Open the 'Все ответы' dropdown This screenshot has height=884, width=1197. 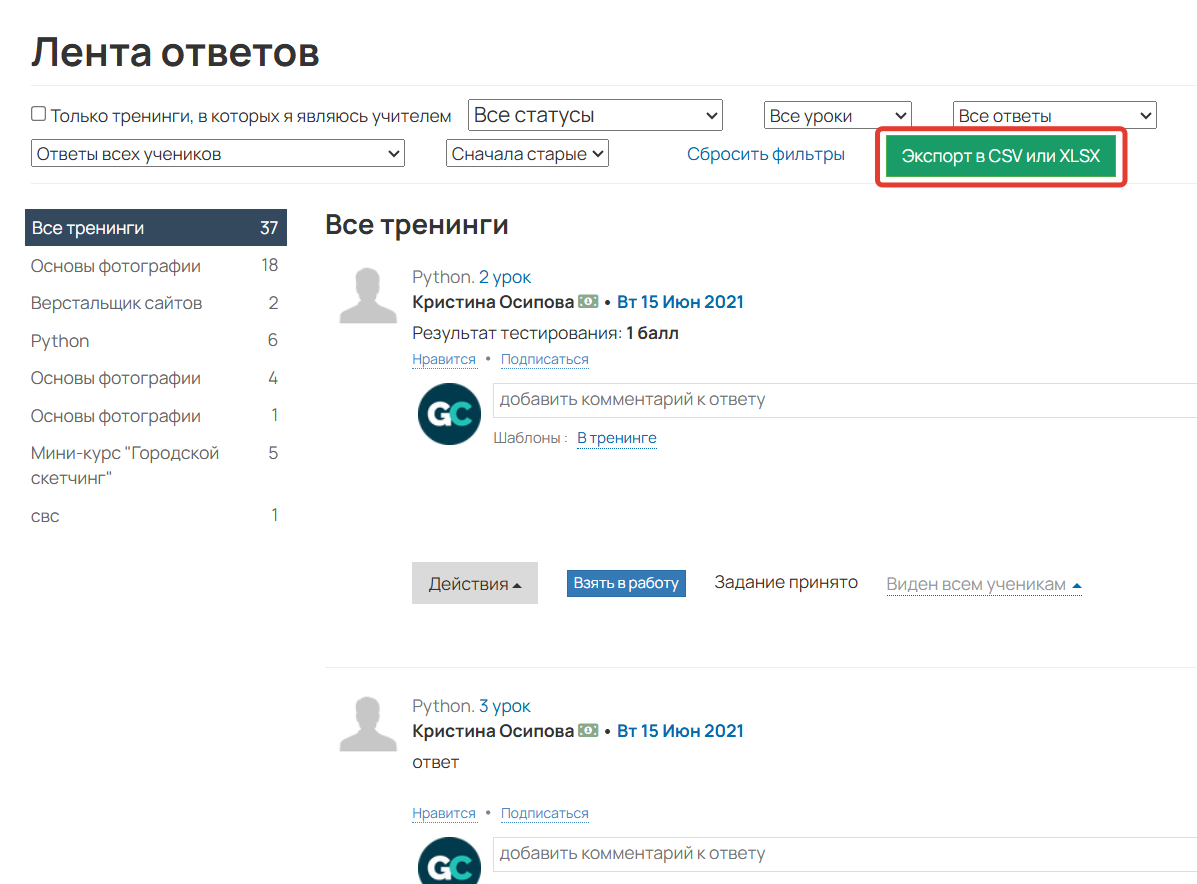(1054, 116)
